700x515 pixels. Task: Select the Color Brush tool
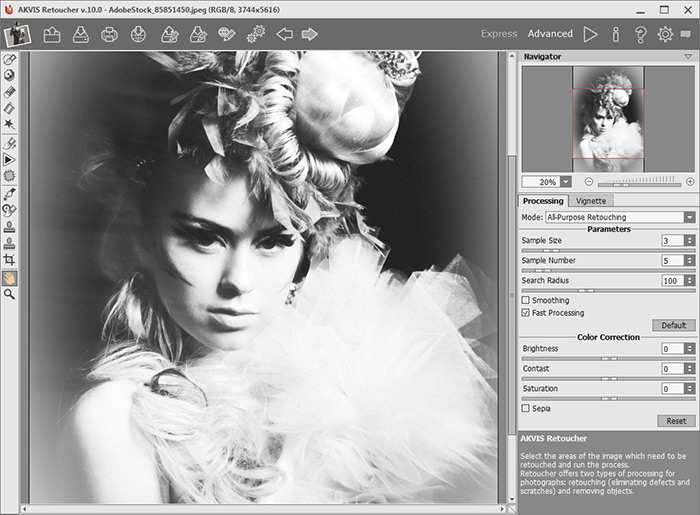pyautogui.click(x=9, y=194)
